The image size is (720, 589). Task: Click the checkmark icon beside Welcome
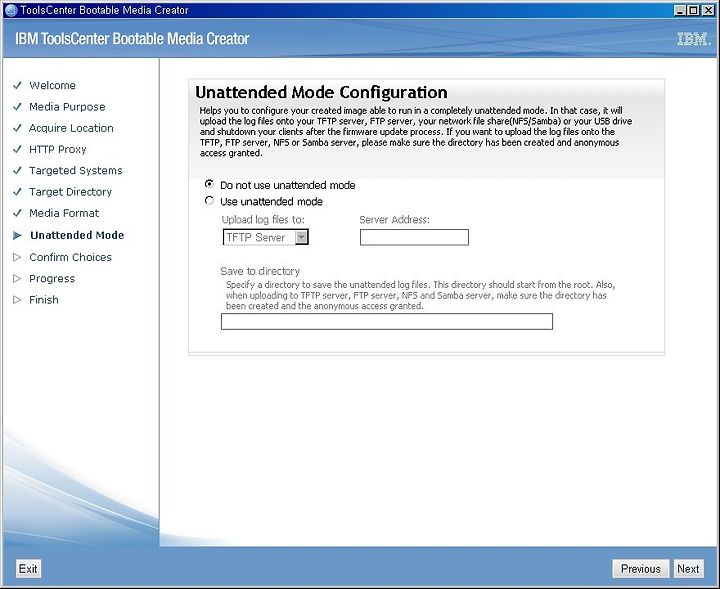click(x=17, y=85)
